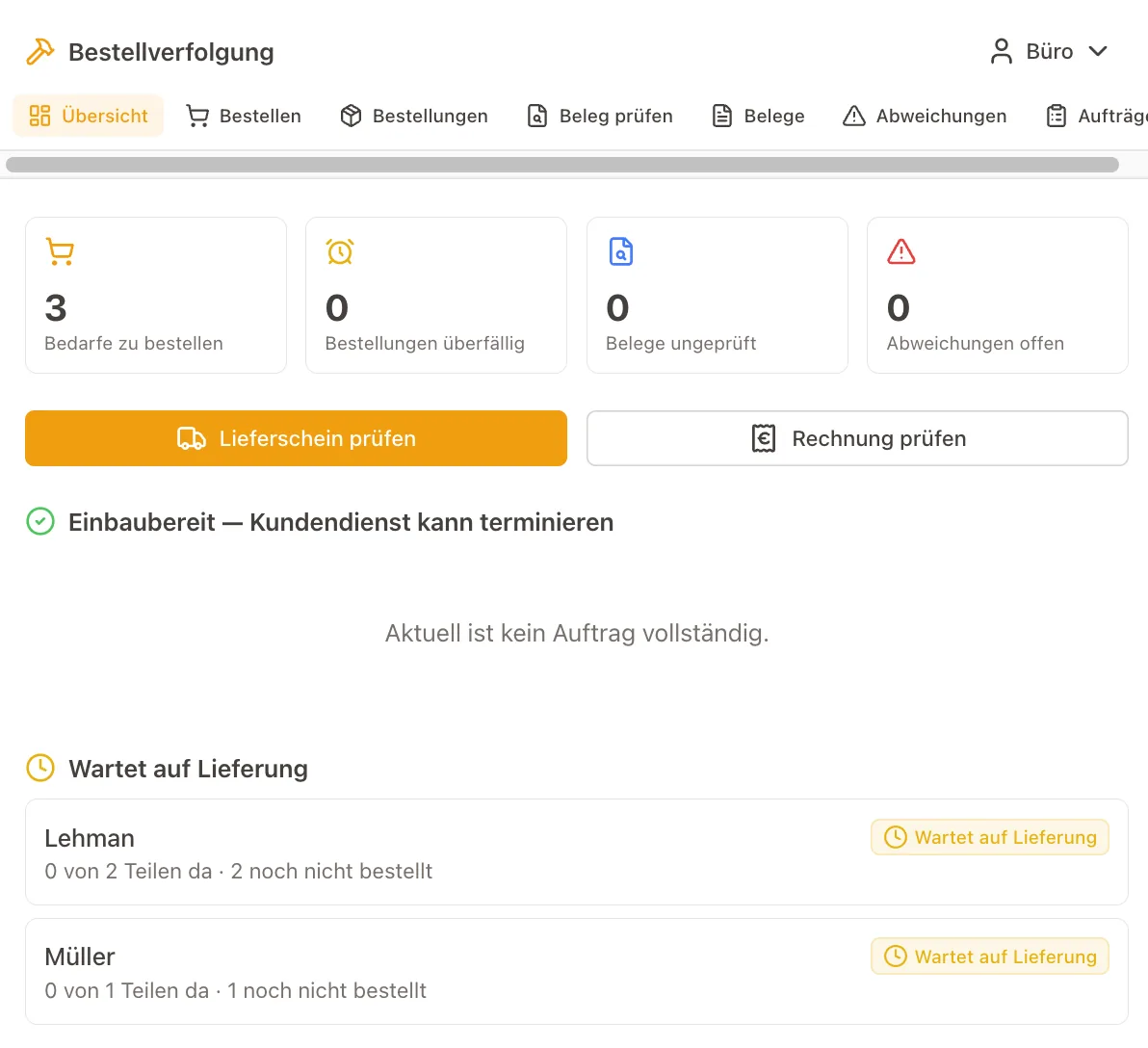Screen dimensions: 1148x1048
Task: Click the Bestellverfolgung app title
Action: click(x=171, y=52)
